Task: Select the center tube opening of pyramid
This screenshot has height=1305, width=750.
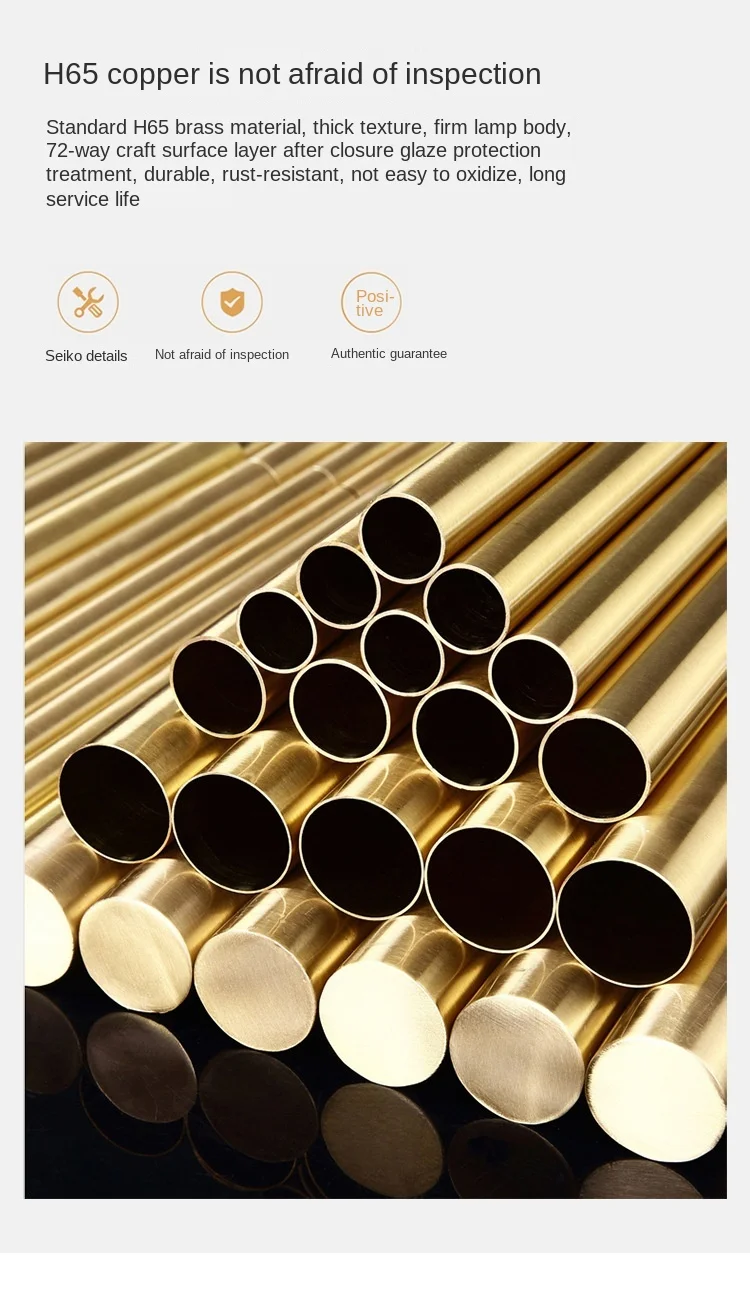Action: 402,653
